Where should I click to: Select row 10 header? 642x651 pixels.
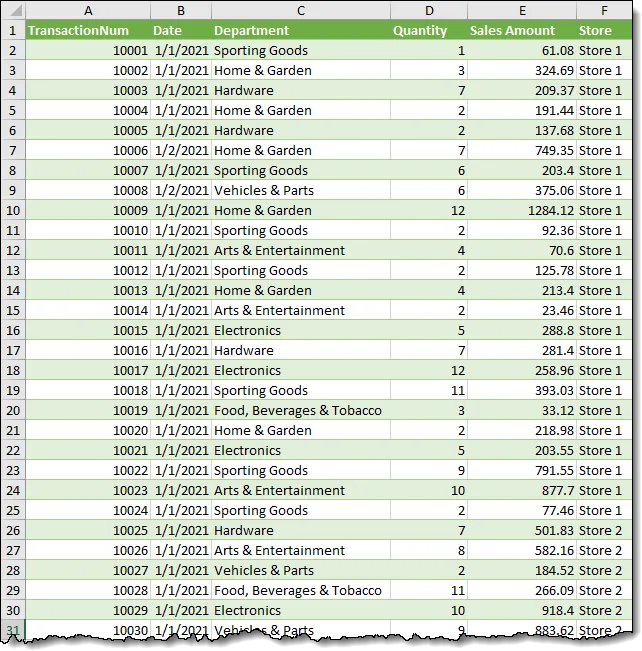[13, 211]
